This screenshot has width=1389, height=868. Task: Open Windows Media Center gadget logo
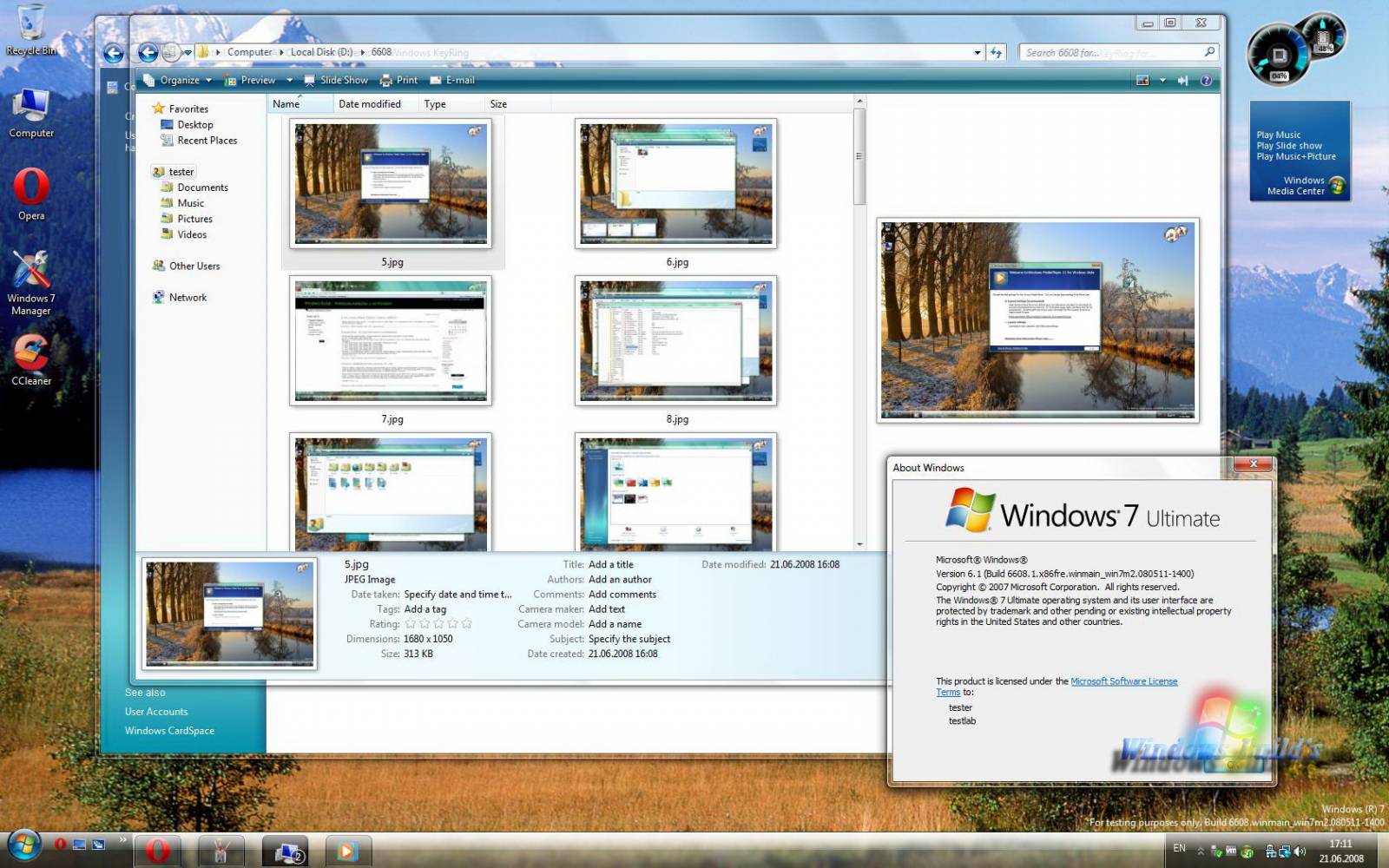click(x=1337, y=186)
